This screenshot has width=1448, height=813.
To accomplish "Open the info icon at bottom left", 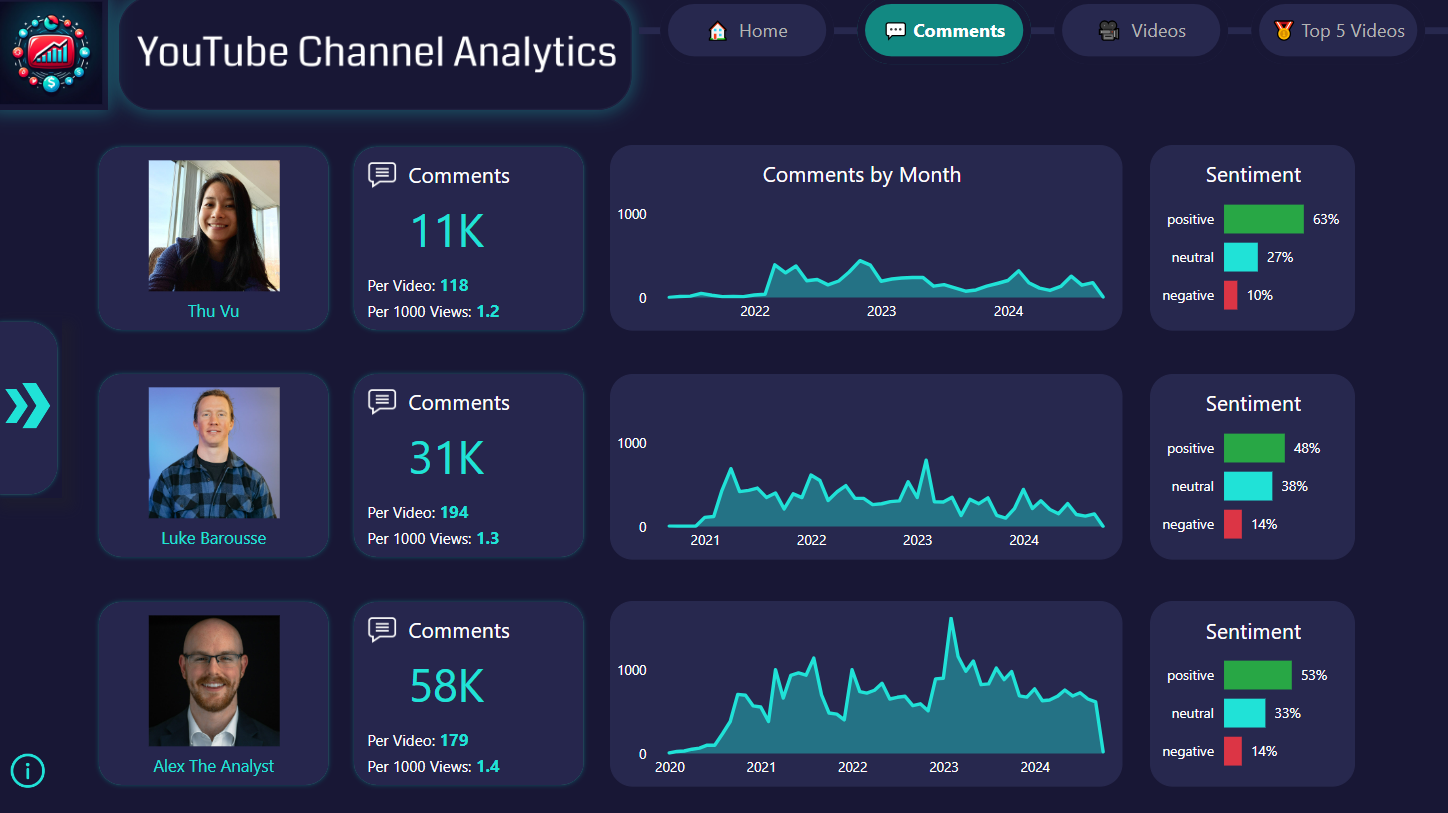I will 28,770.
